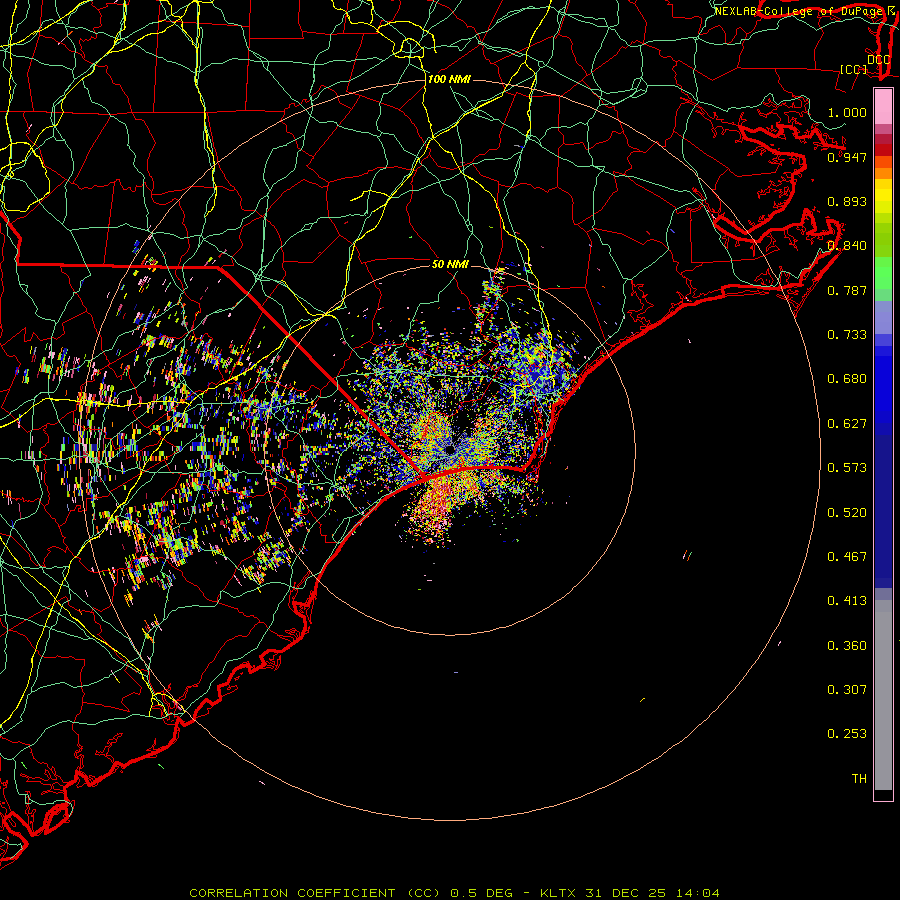This screenshot has width=900, height=900.
Task: Click the 100 NMI range ring label
Action: click(449, 79)
